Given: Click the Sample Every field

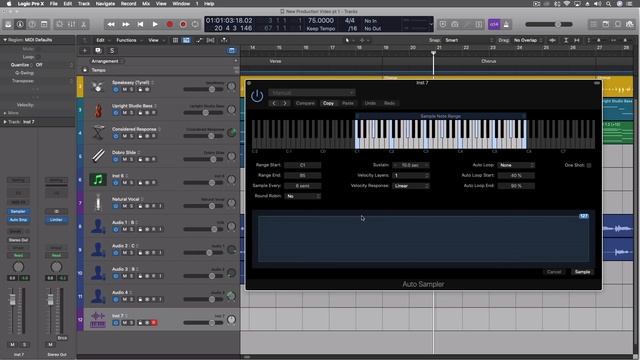Looking at the screenshot, I should tap(302, 186).
